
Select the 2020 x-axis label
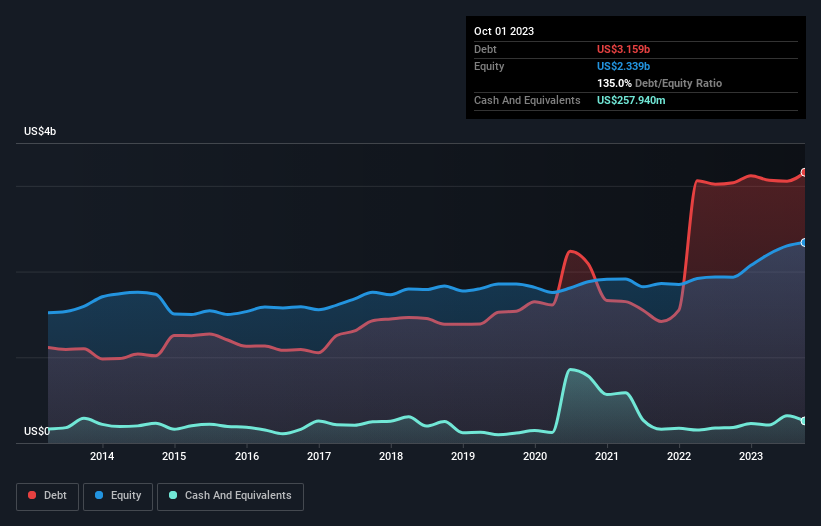click(x=535, y=456)
